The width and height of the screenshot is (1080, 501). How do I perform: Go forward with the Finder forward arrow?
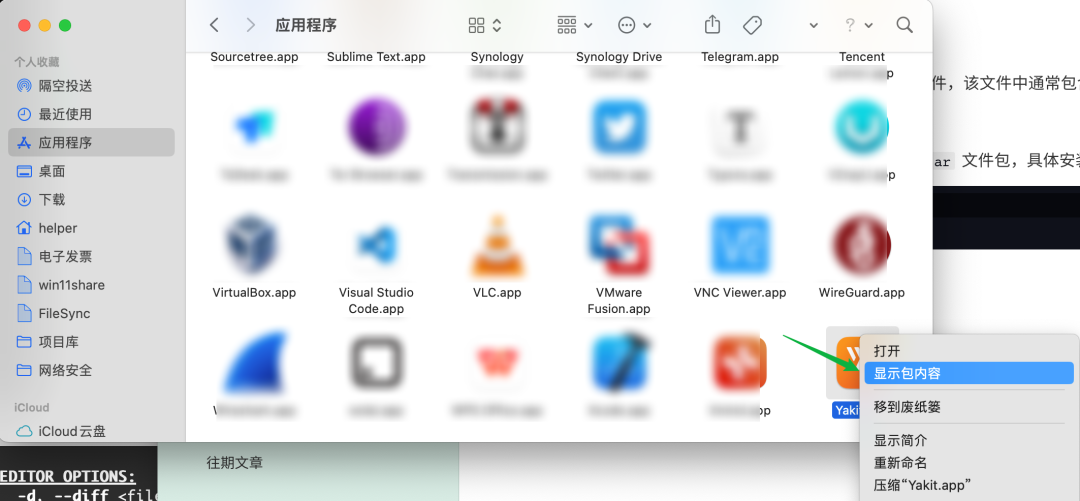tap(251, 25)
